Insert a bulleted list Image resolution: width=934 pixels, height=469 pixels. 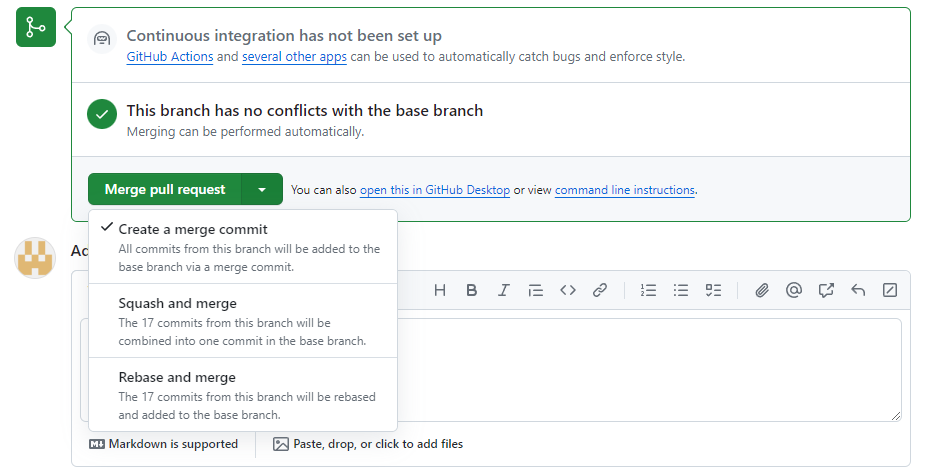(x=681, y=290)
